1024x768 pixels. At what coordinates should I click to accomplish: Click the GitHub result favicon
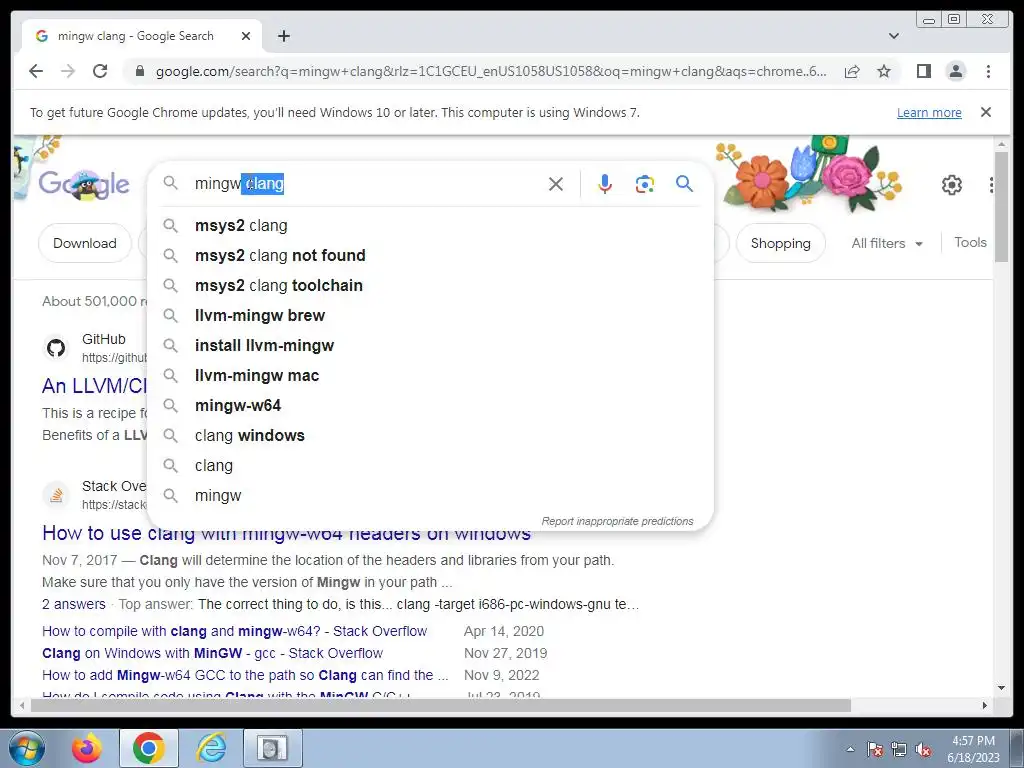coord(56,348)
